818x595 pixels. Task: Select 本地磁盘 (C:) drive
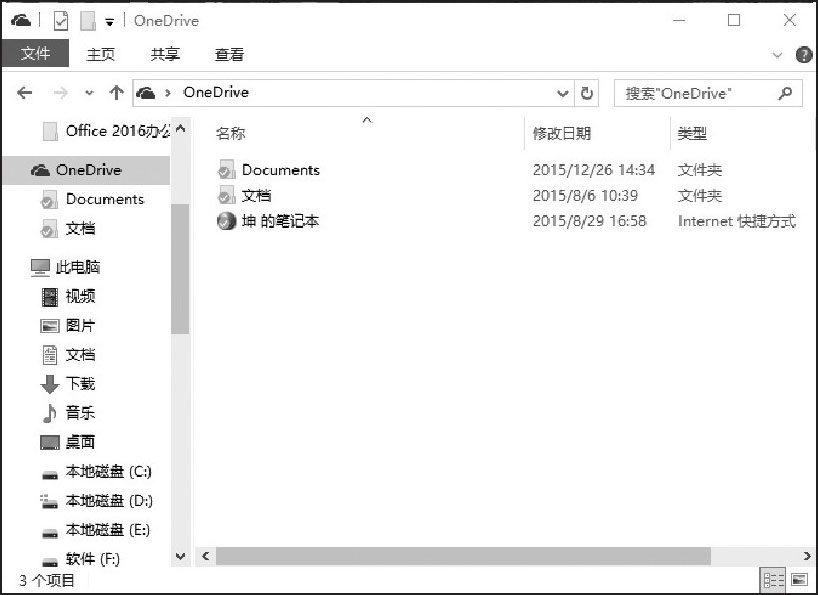[x=97, y=472]
